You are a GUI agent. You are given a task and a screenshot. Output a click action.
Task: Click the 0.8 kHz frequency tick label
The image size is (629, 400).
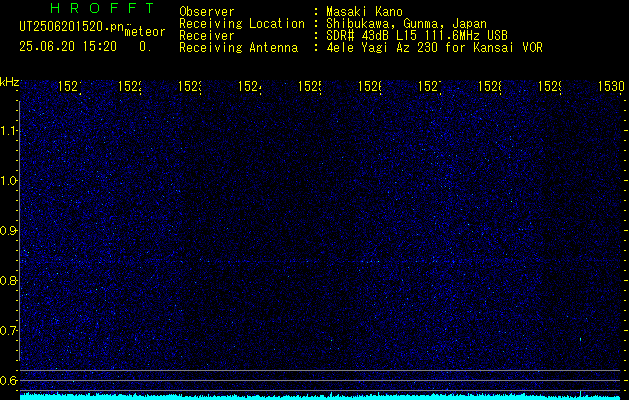pyautogui.click(x=9, y=280)
